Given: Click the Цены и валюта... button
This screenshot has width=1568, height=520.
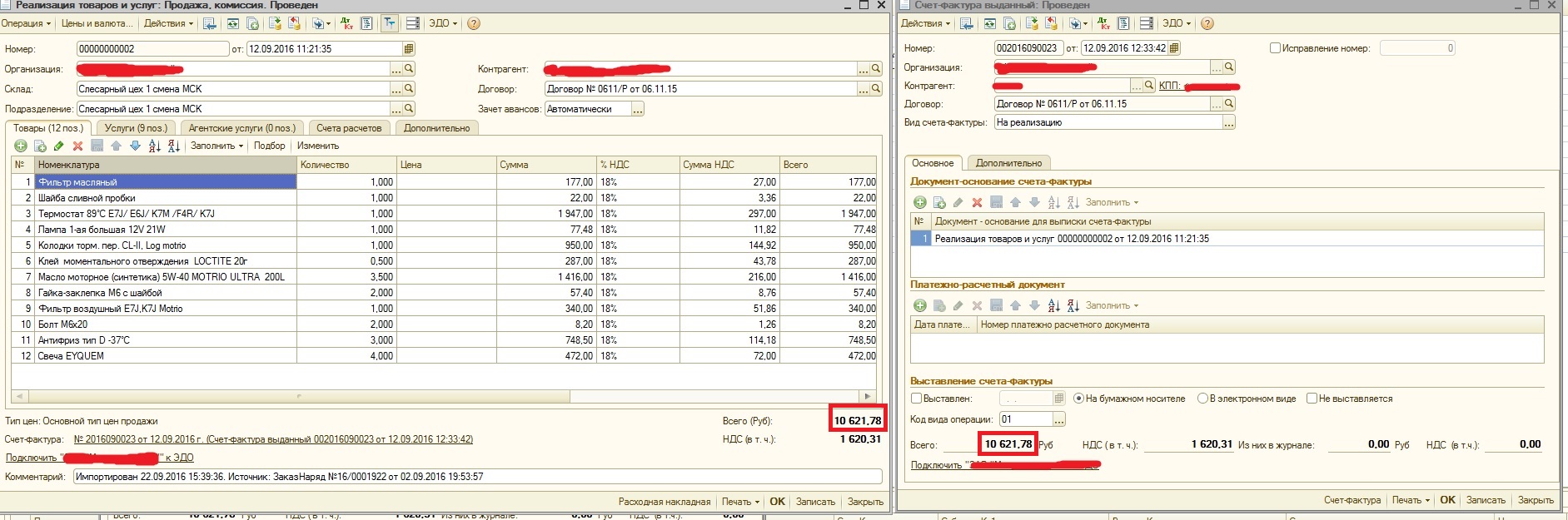Looking at the screenshot, I should 97,23.
